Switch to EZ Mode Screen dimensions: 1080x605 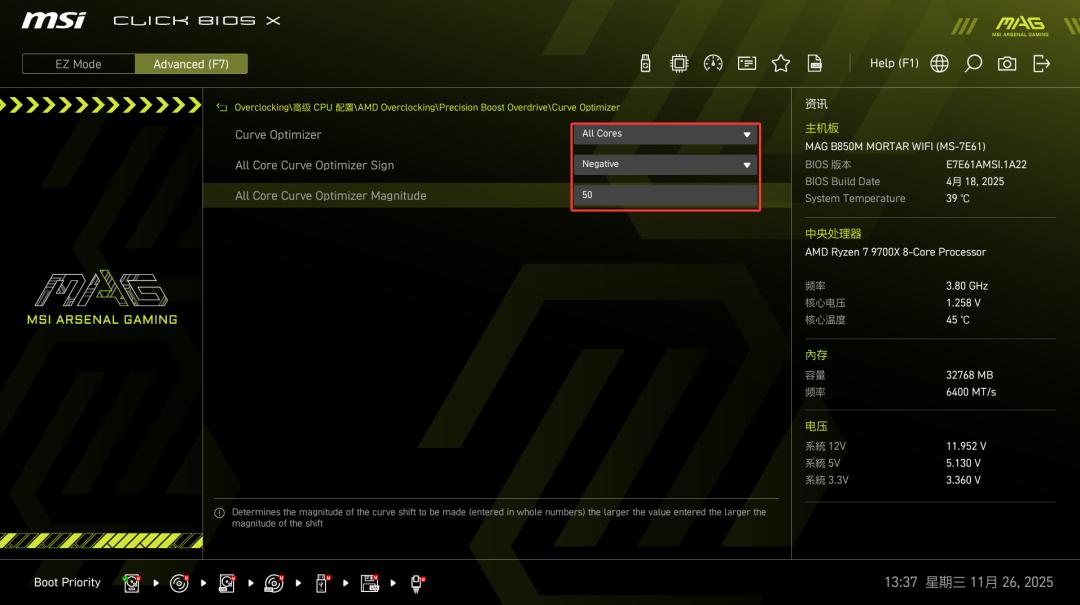click(79, 64)
